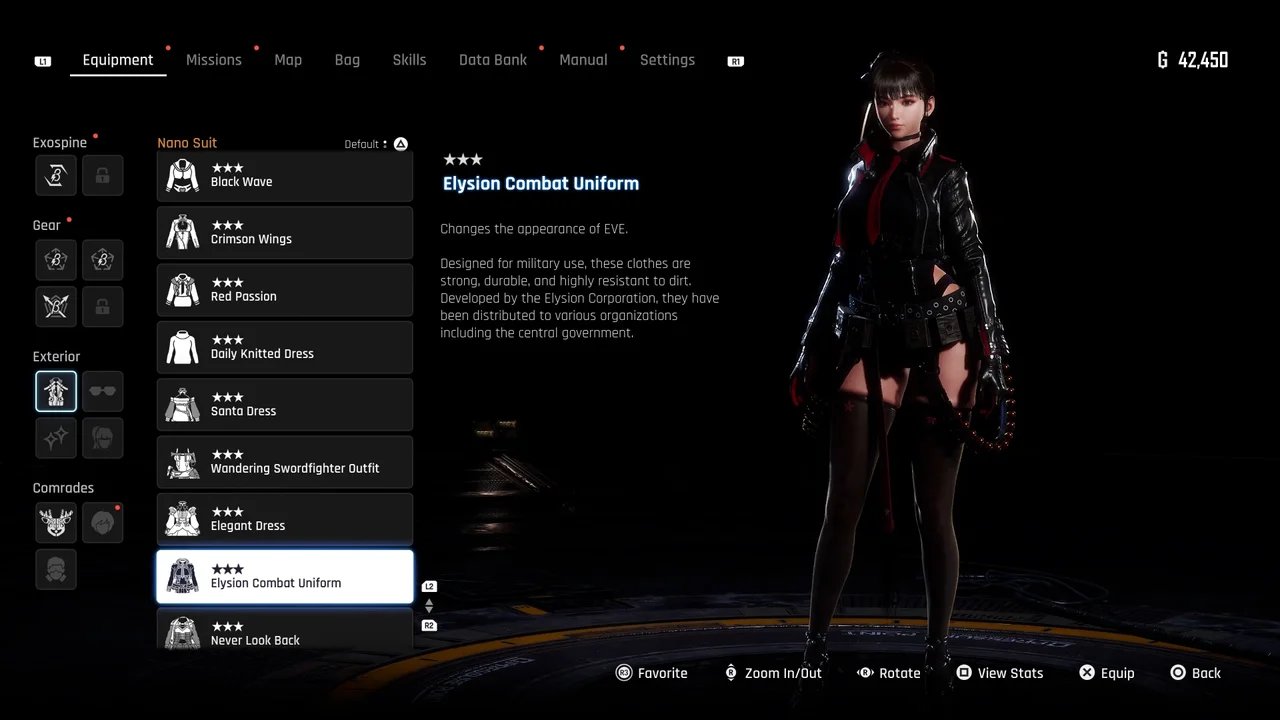Click the Black Wave suit thumbnail icon
The height and width of the screenshot is (720, 1280).
pos(182,176)
